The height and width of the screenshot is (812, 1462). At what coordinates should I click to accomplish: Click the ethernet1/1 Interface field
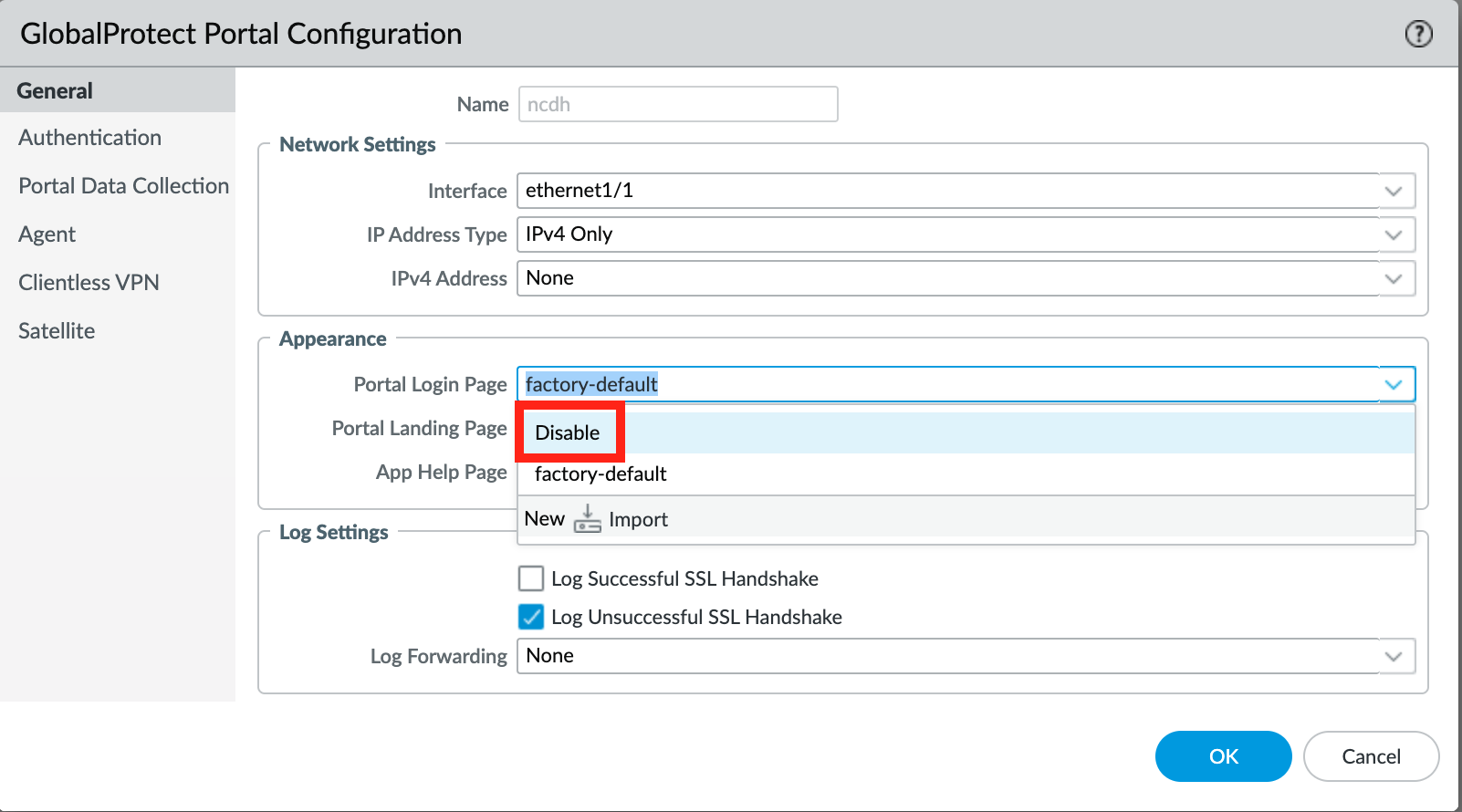coord(948,191)
